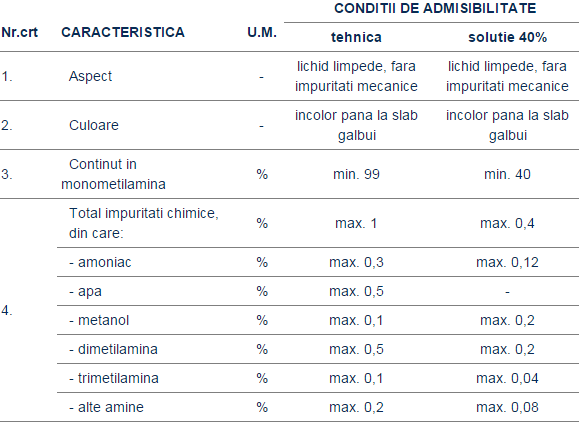This screenshot has width=579, height=424.
Task: Click the max. 0,12 amoniac value
Action: pyautogui.click(x=507, y=262)
